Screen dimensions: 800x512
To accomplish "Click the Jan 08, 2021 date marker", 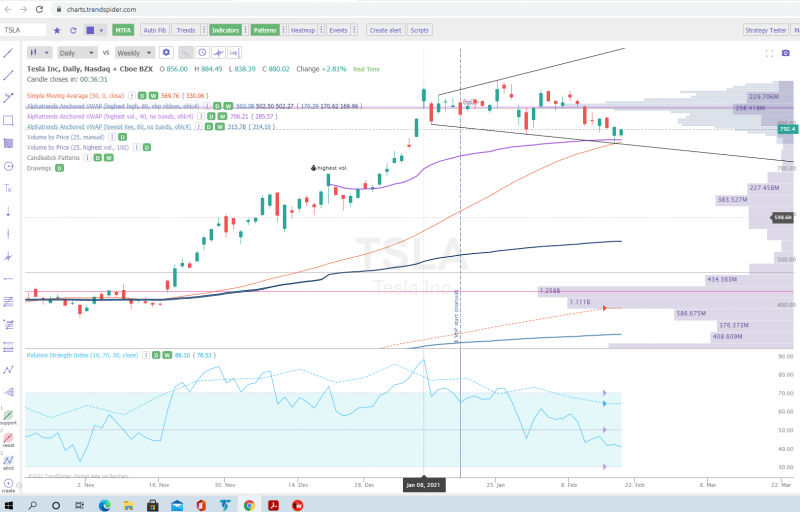I will (x=423, y=485).
